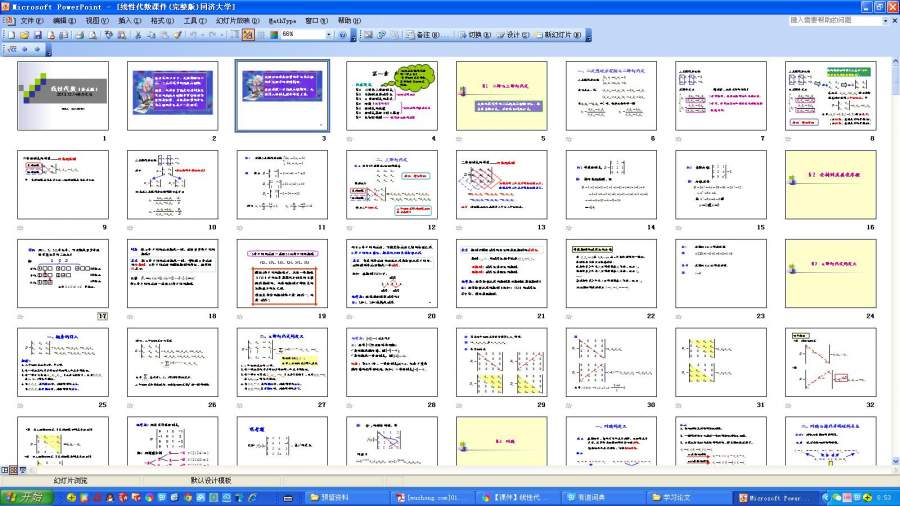Open the zoom 66% dropdown
The height and width of the screenshot is (506, 900).
coord(329,35)
